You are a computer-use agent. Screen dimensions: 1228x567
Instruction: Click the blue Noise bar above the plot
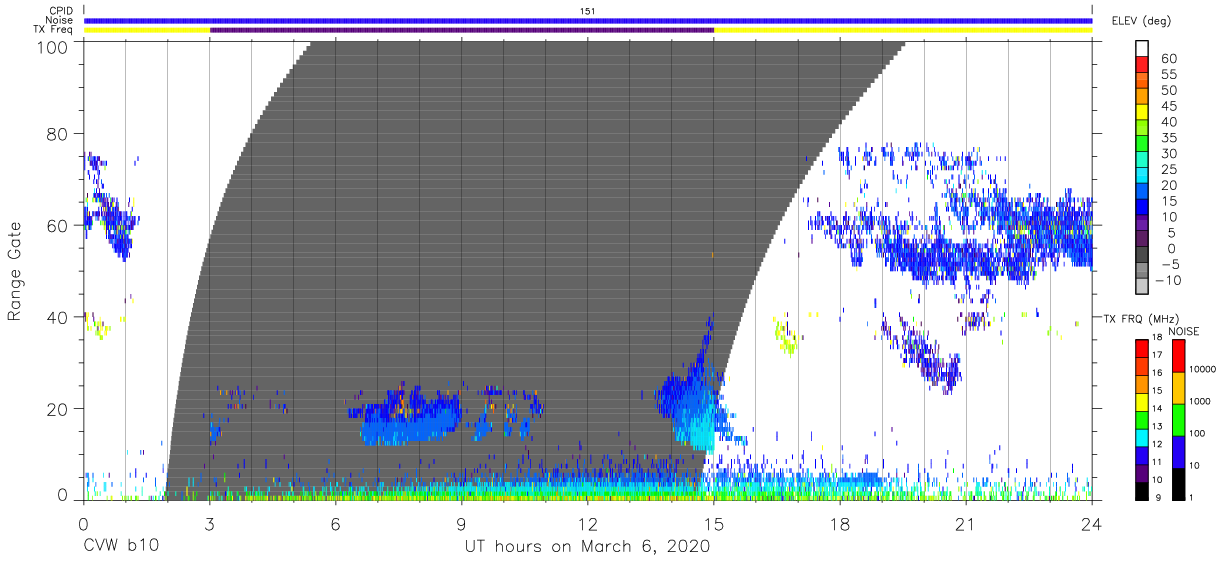tap(588, 20)
